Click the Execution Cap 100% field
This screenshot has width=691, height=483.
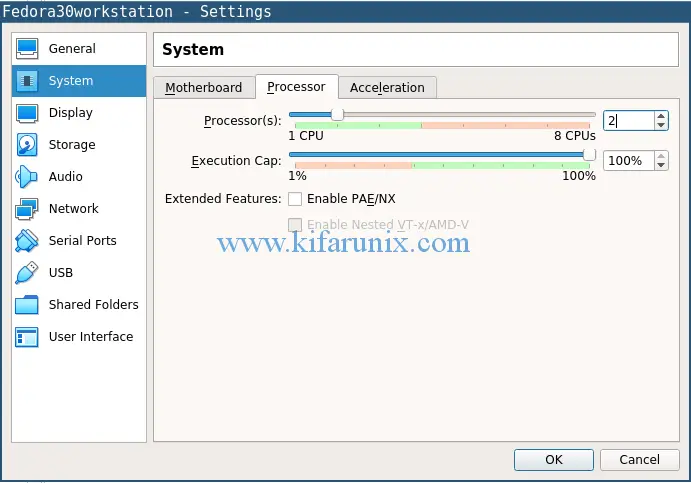[x=629, y=161]
